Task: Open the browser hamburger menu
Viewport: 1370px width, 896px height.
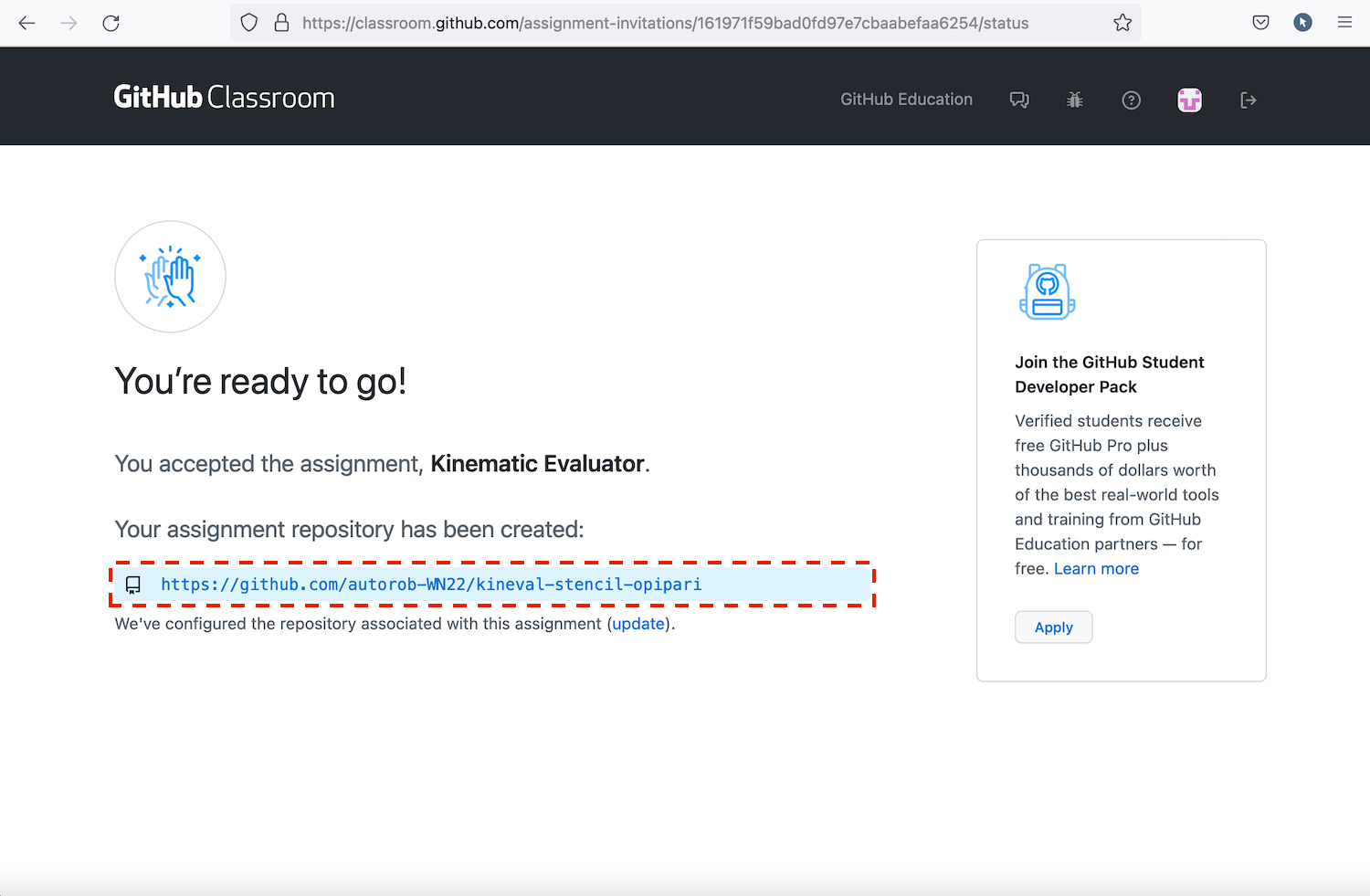Action: pyautogui.click(x=1344, y=23)
